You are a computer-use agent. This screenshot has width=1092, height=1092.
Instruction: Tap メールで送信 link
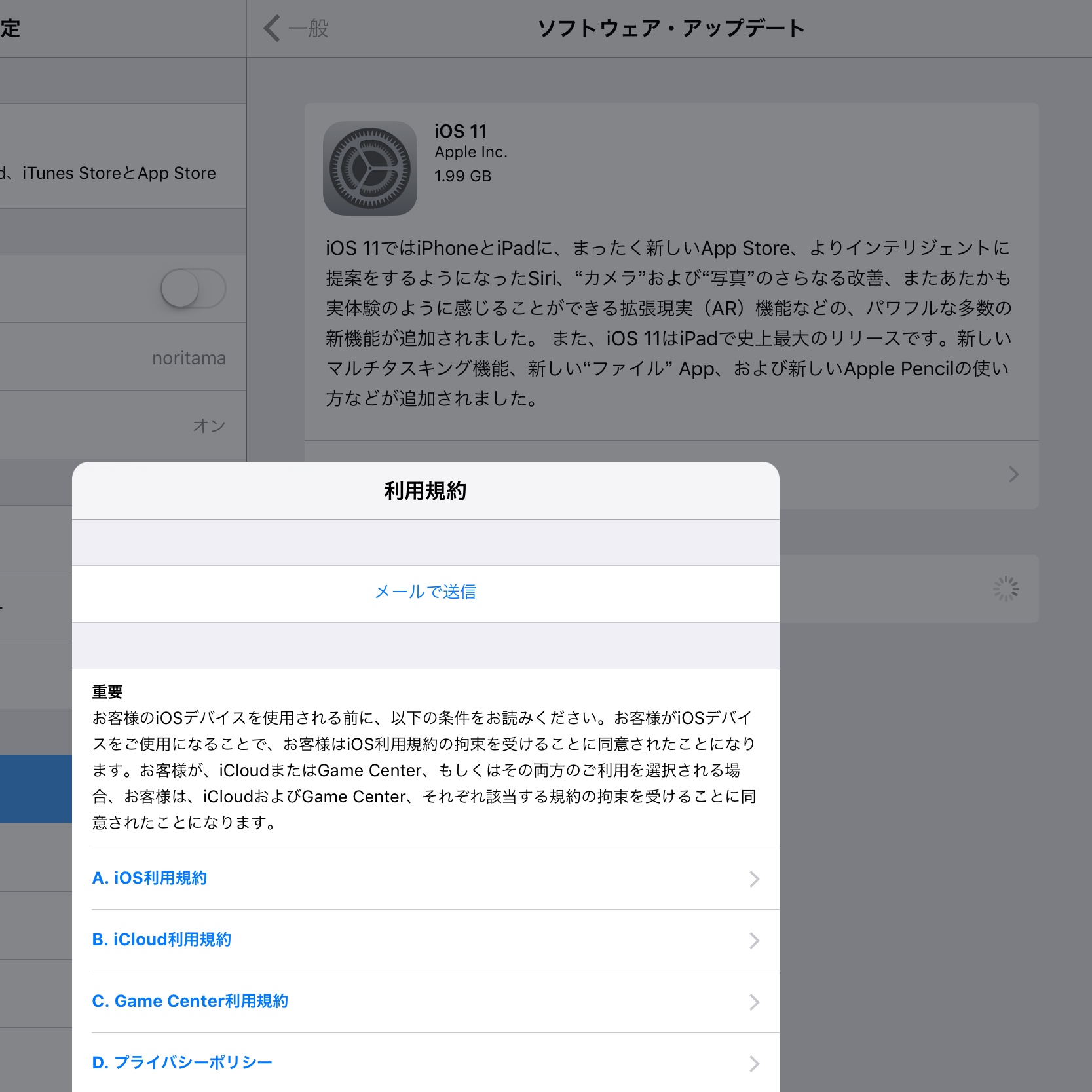(x=426, y=592)
